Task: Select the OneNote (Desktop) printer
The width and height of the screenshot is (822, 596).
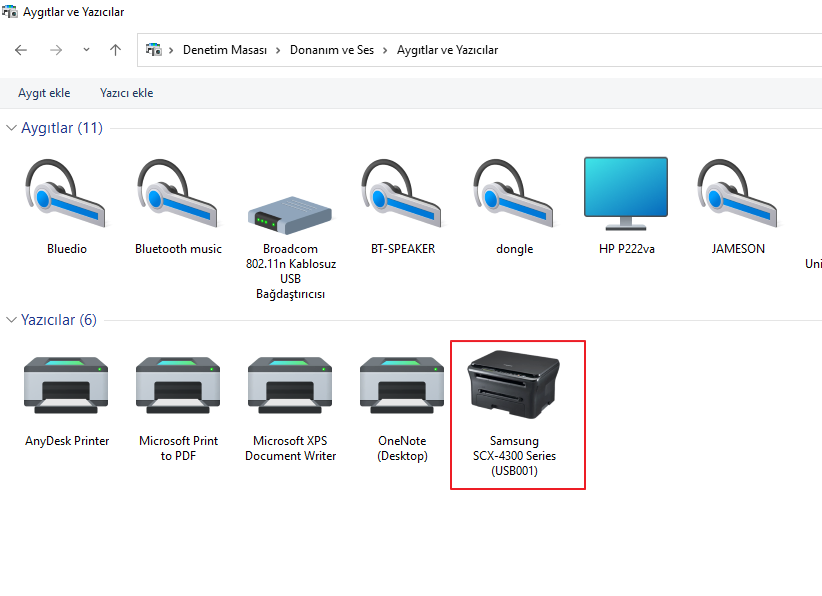Action: click(x=402, y=385)
